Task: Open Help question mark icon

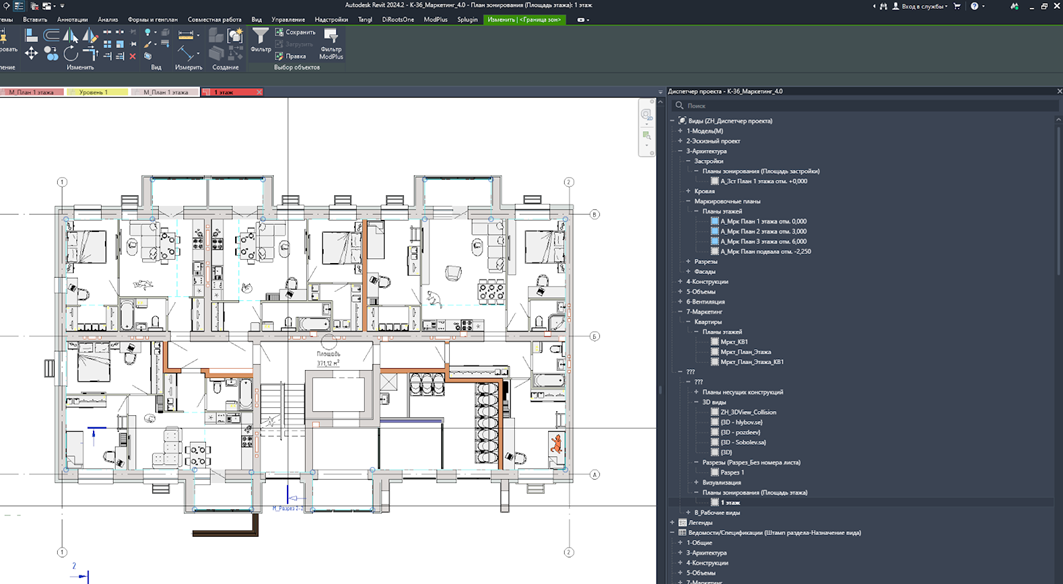Action: click(974, 6)
